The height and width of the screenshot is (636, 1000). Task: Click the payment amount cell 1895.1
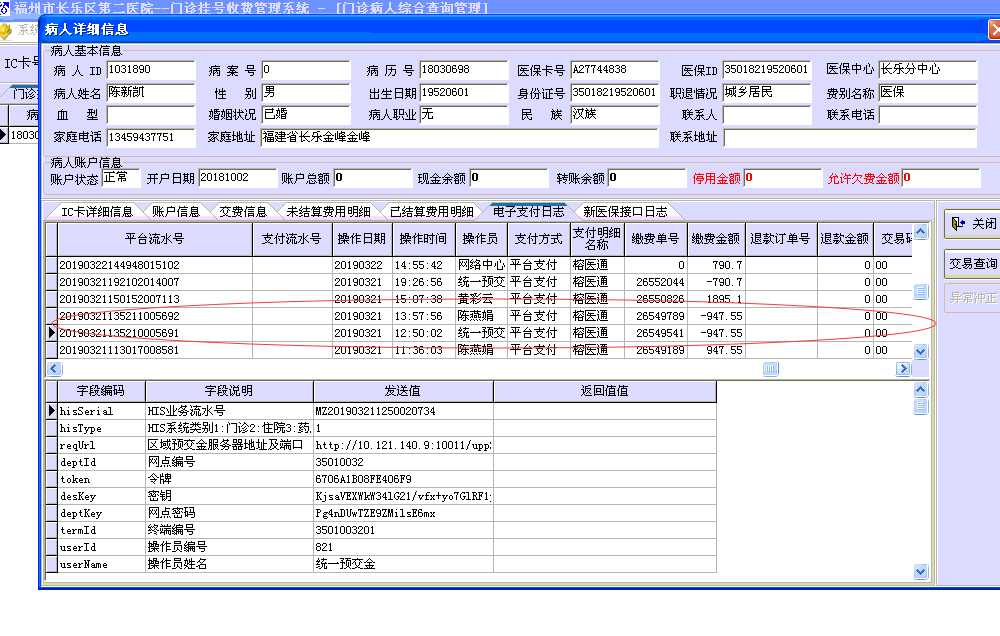coord(716,299)
